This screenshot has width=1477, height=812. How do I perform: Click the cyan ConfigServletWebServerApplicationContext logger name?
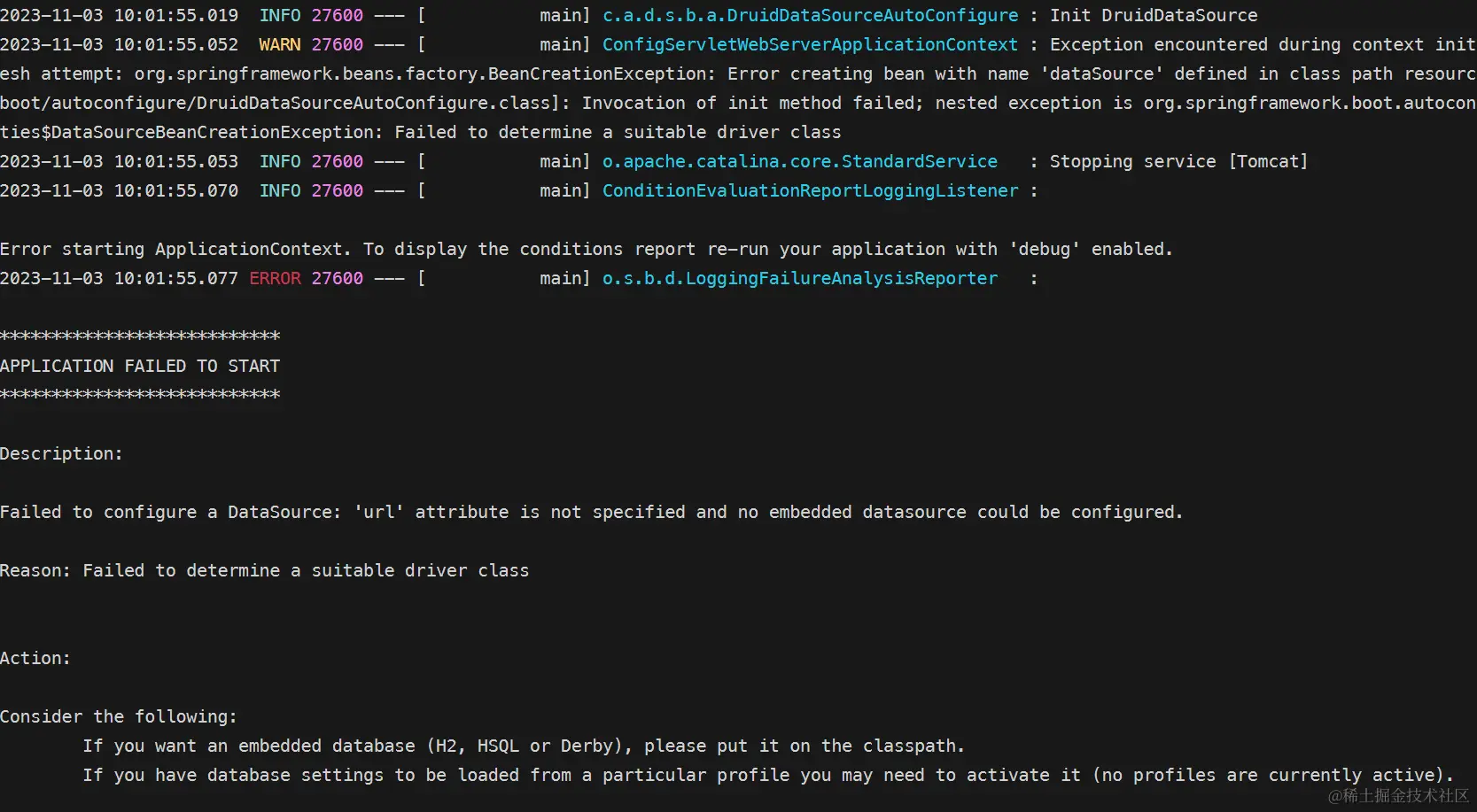(x=810, y=44)
